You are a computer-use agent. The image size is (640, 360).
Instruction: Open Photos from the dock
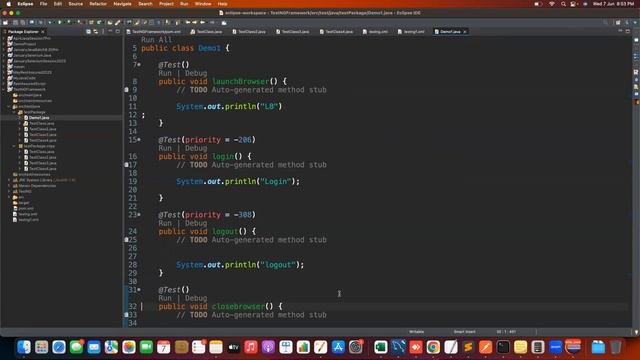129,347
